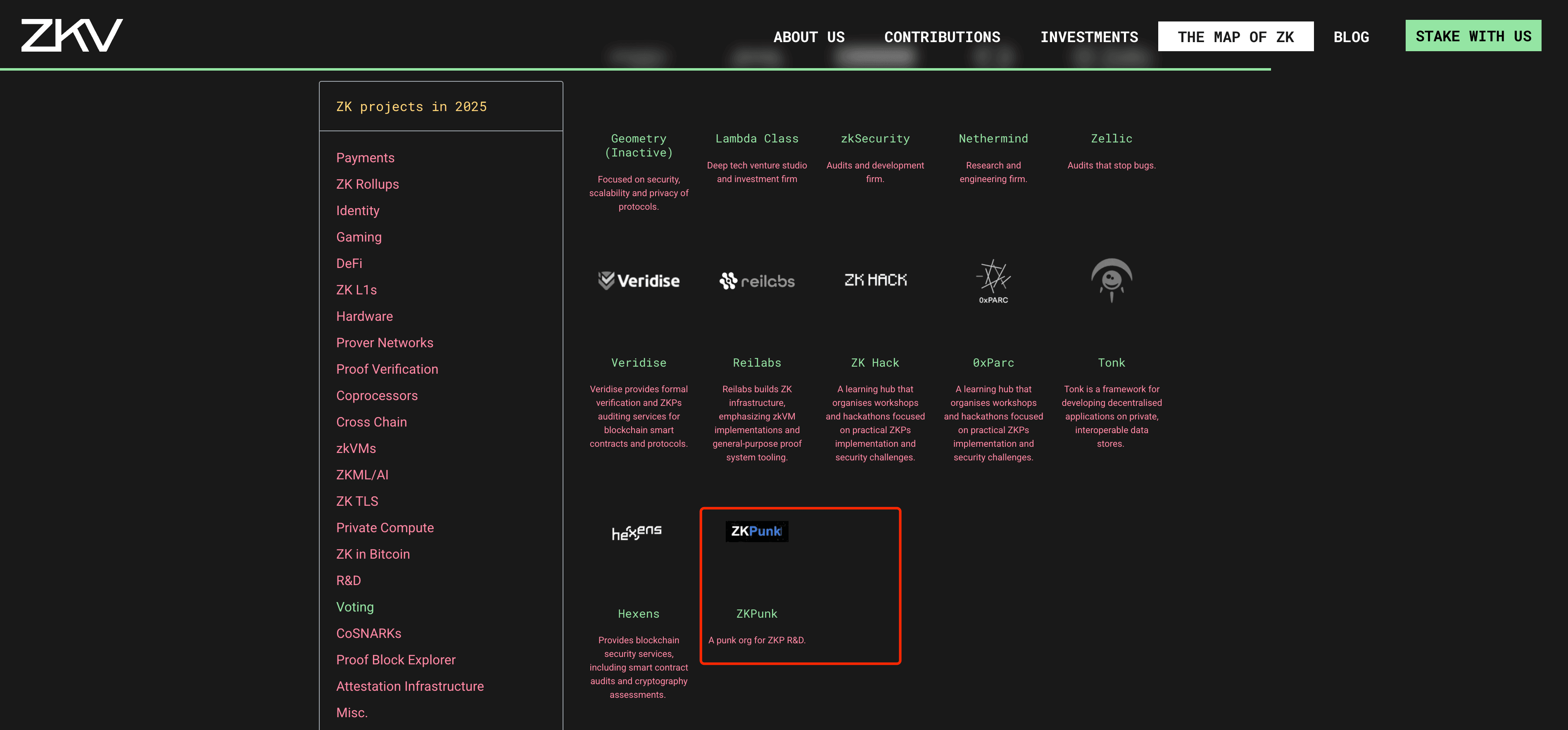Viewport: 1568px width, 730px height.
Task: Select ZKML/AI category
Action: (x=361, y=475)
